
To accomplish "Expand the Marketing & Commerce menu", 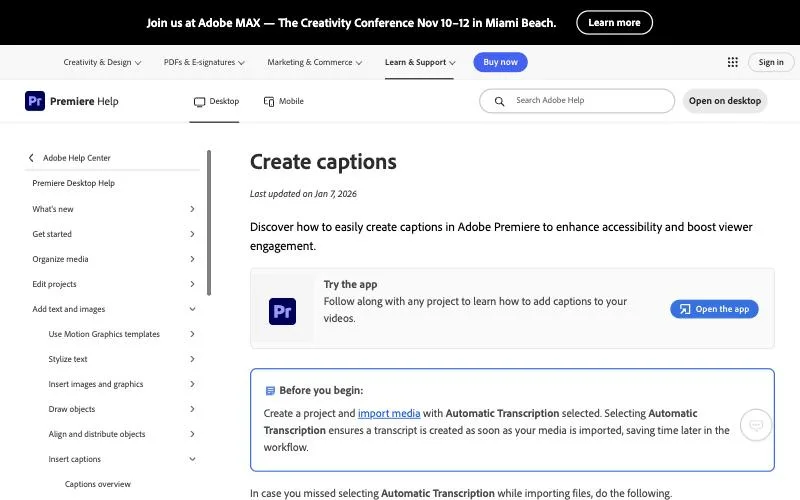I will (315, 62).
